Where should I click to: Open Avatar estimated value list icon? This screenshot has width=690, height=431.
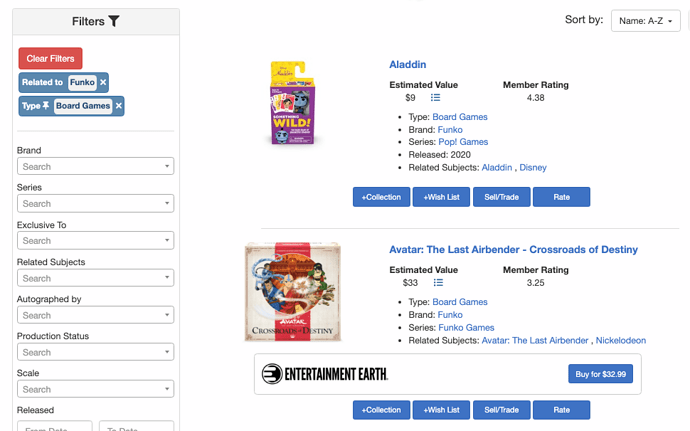point(436,283)
